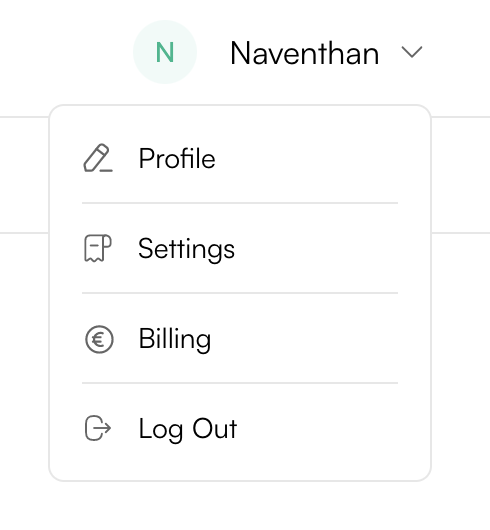Click the receipt icon next to Settings
This screenshot has height=530, width=490.
[x=98, y=248]
